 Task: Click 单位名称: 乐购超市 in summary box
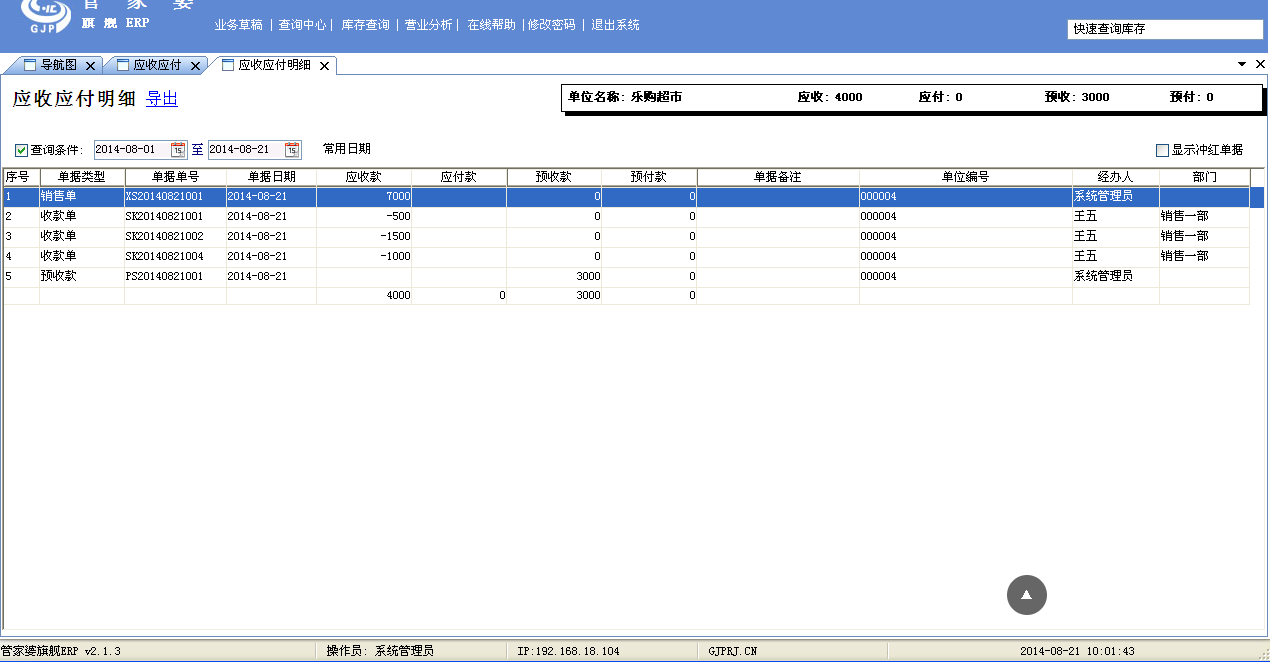[x=625, y=98]
